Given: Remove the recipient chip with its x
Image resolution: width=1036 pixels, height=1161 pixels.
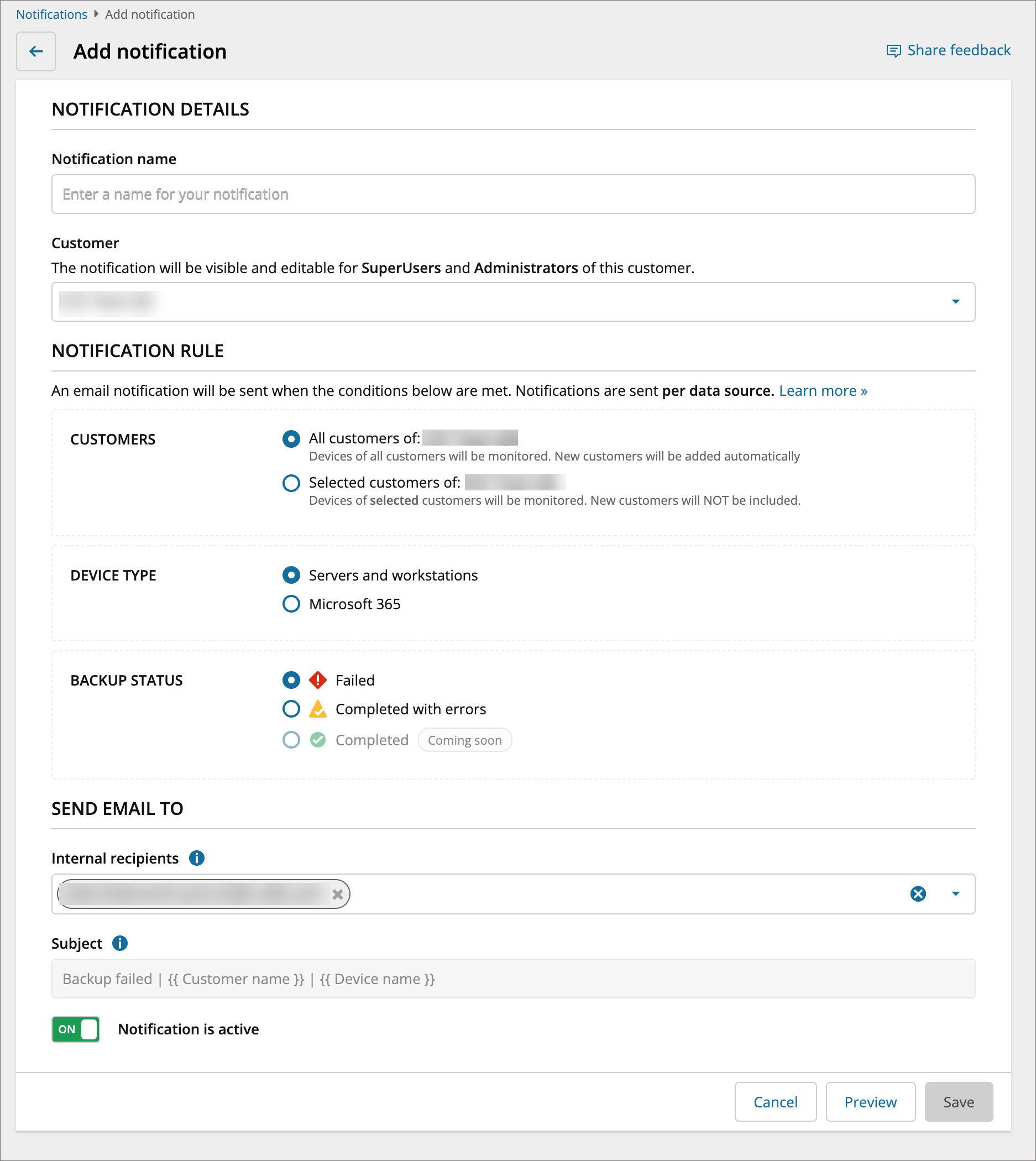Looking at the screenshot, I should tap(338, 894).
